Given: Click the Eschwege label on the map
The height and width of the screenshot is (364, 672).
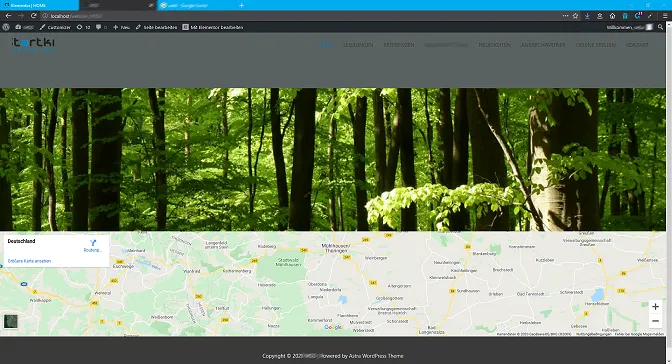Looking at the screenshot, I should click(x=123, y=266).
